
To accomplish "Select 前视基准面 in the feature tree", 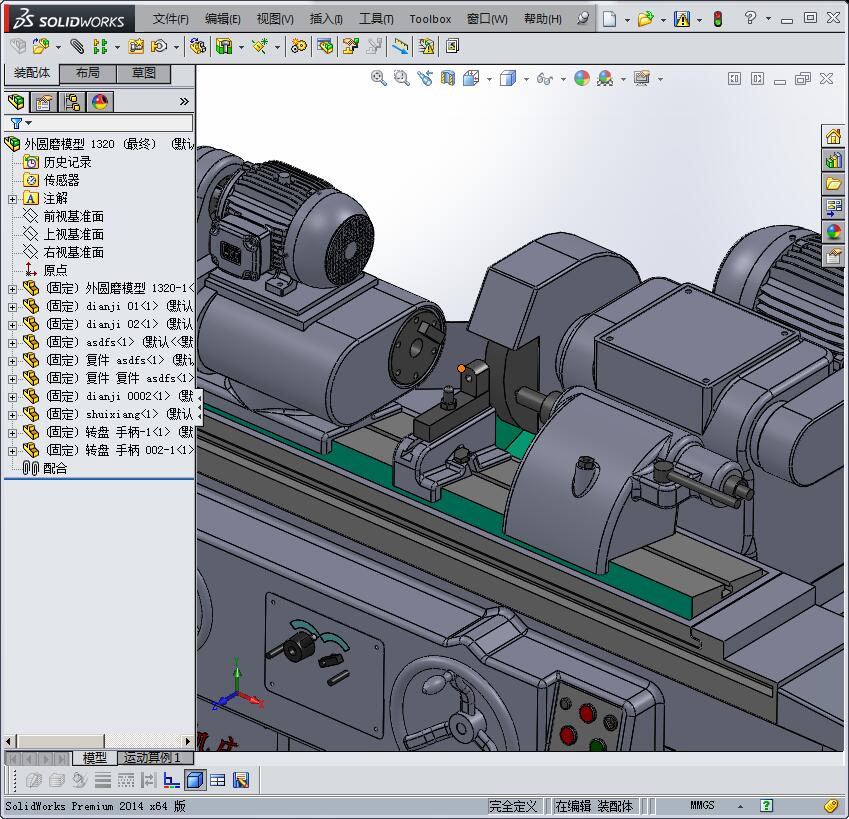I will pyautogui.click(x=73, y=216).
